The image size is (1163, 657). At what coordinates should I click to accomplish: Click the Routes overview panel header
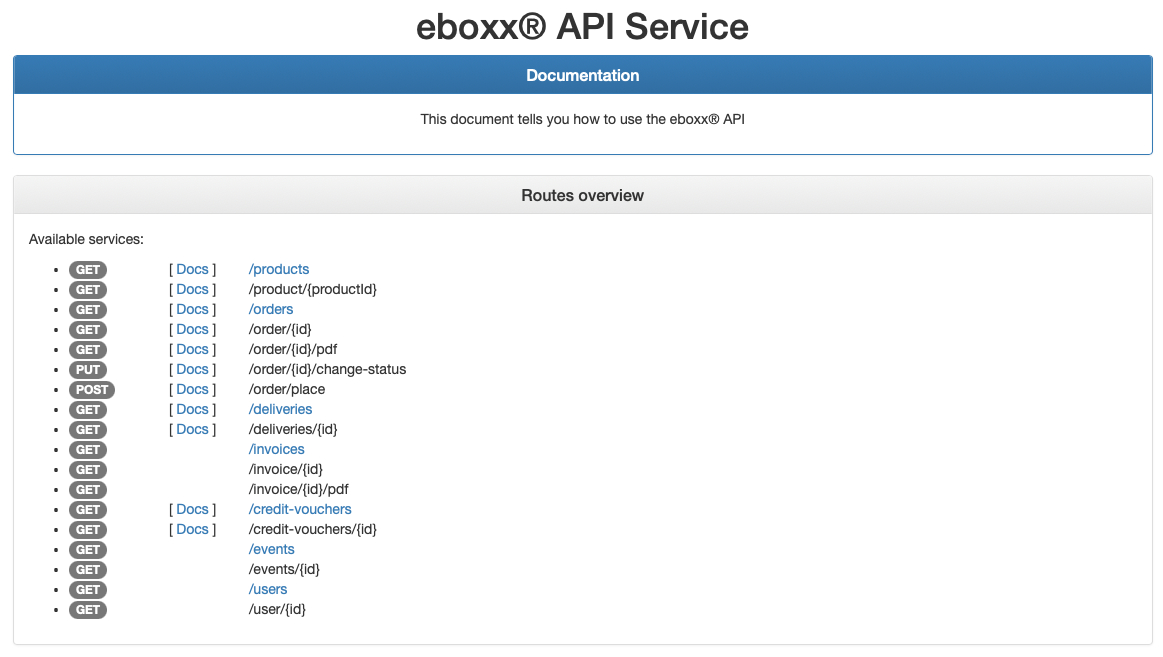pos(582,196)
